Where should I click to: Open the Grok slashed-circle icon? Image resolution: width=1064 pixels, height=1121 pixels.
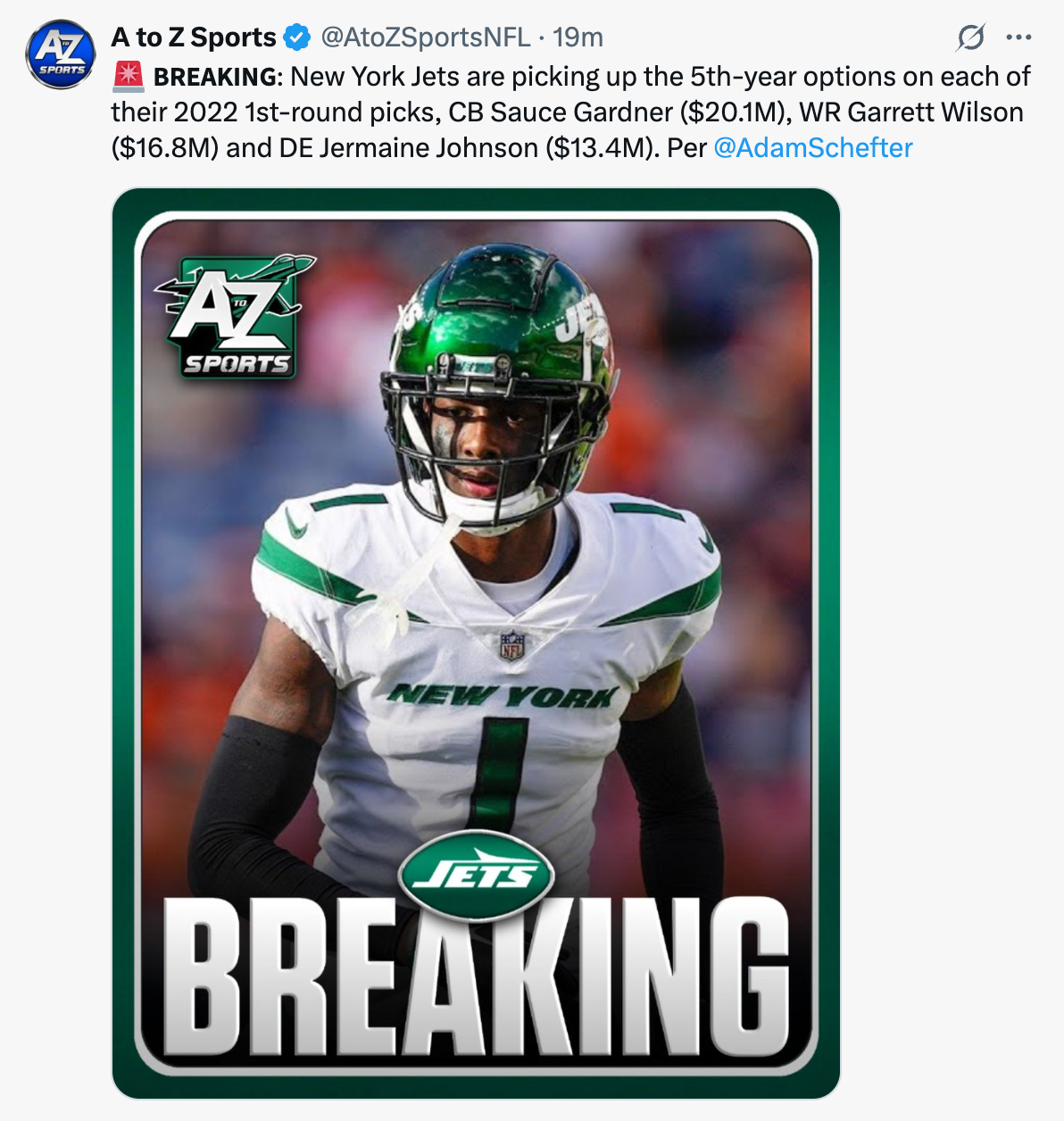[970, 37]
